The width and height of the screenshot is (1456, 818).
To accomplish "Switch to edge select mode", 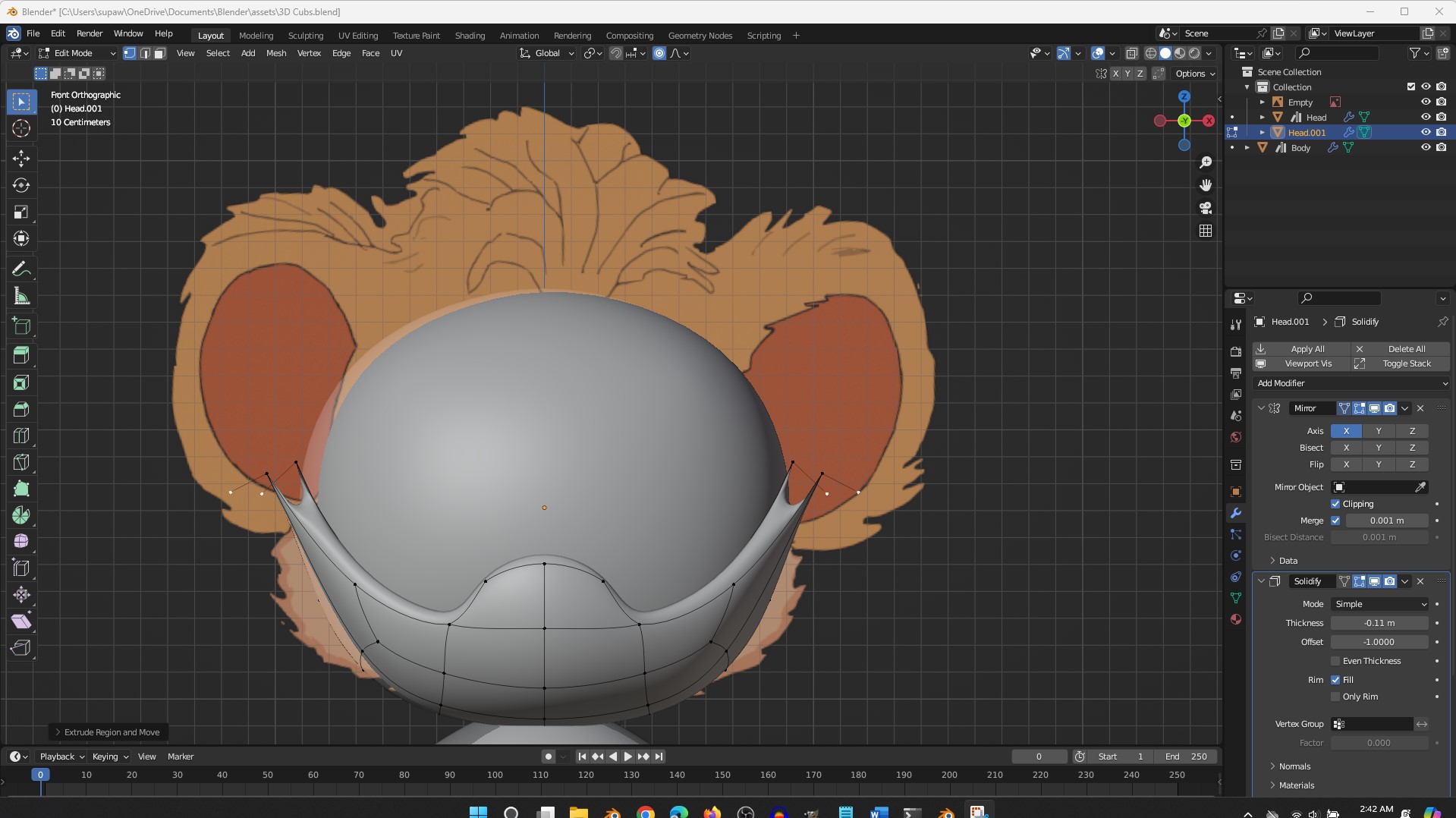I will [145, 53].
